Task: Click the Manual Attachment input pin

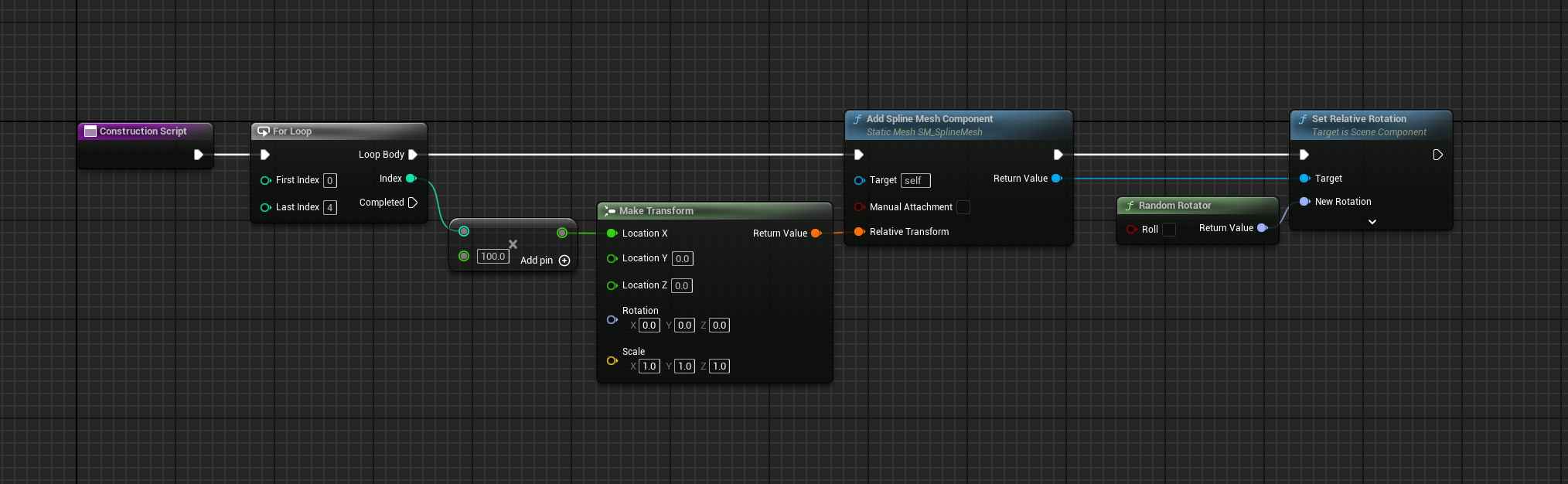Action: click(x=859, y=207)
